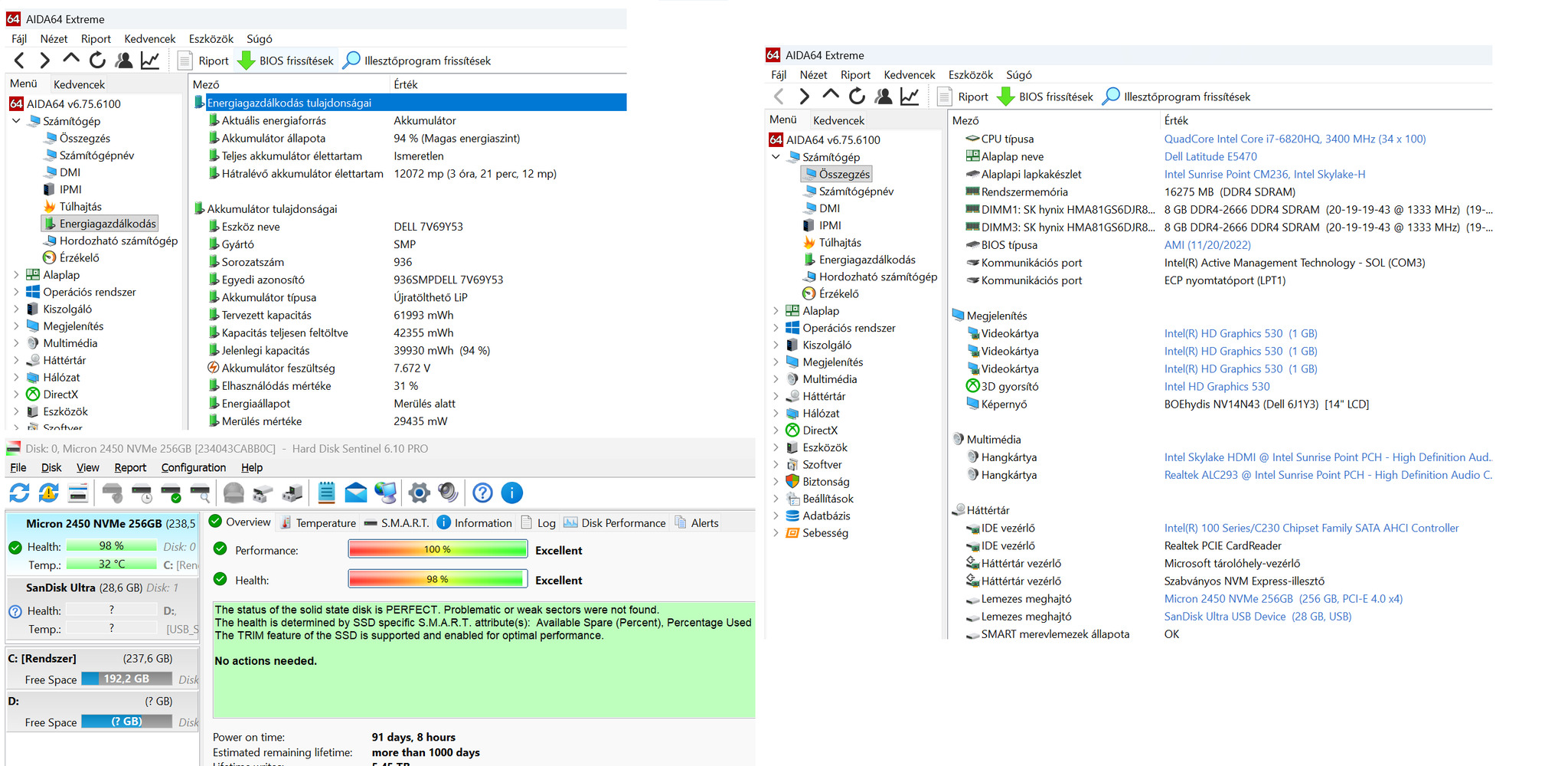1568x766 pixels.
Task: Click the Health 98 % gradient bar in Overview
Action: coord(438,579)
